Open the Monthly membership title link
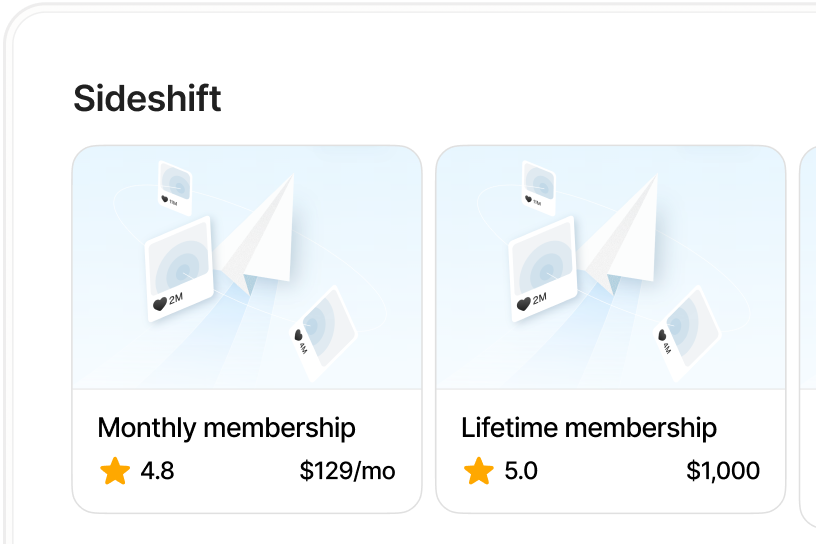This screenshot has width=816, height=544. pos(226,428)
